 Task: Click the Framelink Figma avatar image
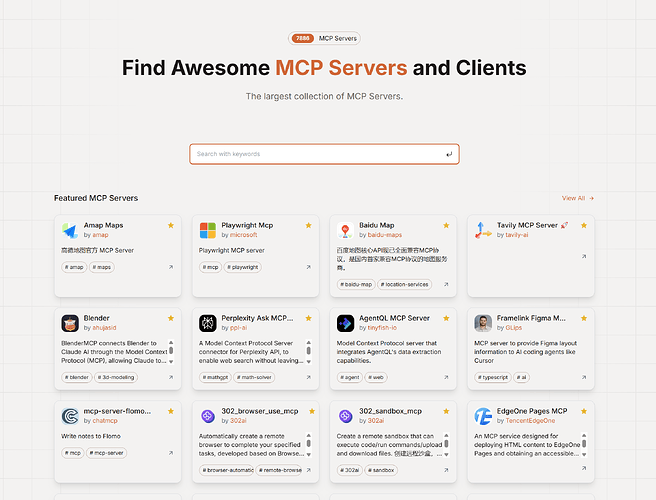click(x=483, y=323)
